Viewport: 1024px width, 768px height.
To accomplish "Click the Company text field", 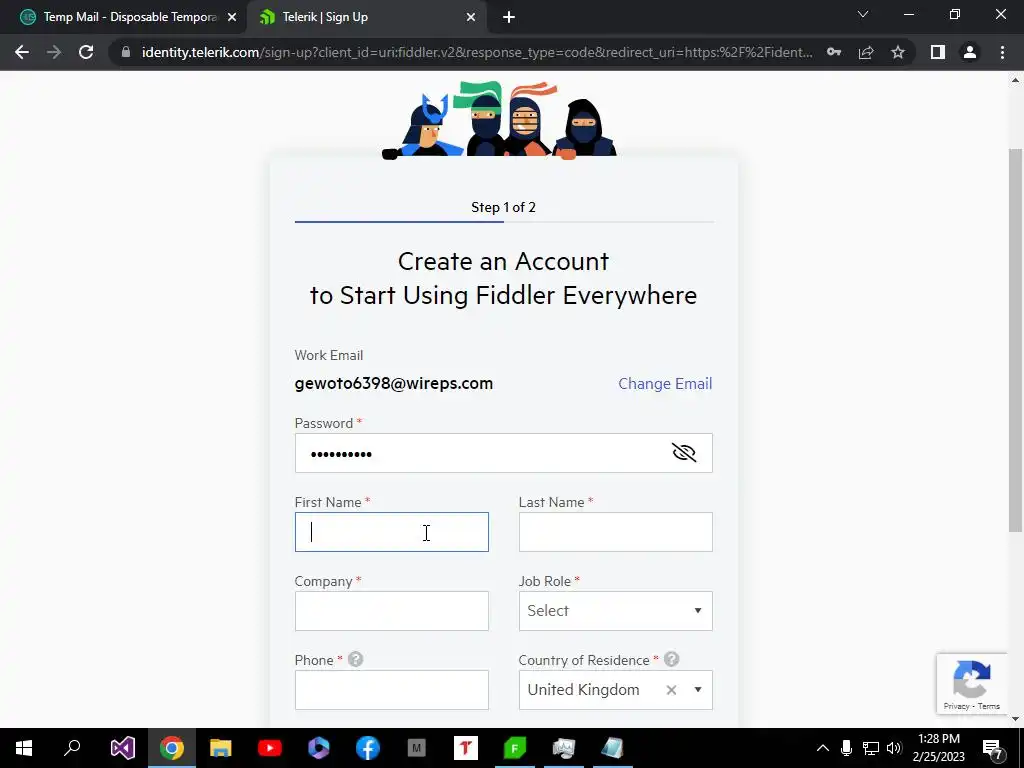I will (x=391, y=611).
